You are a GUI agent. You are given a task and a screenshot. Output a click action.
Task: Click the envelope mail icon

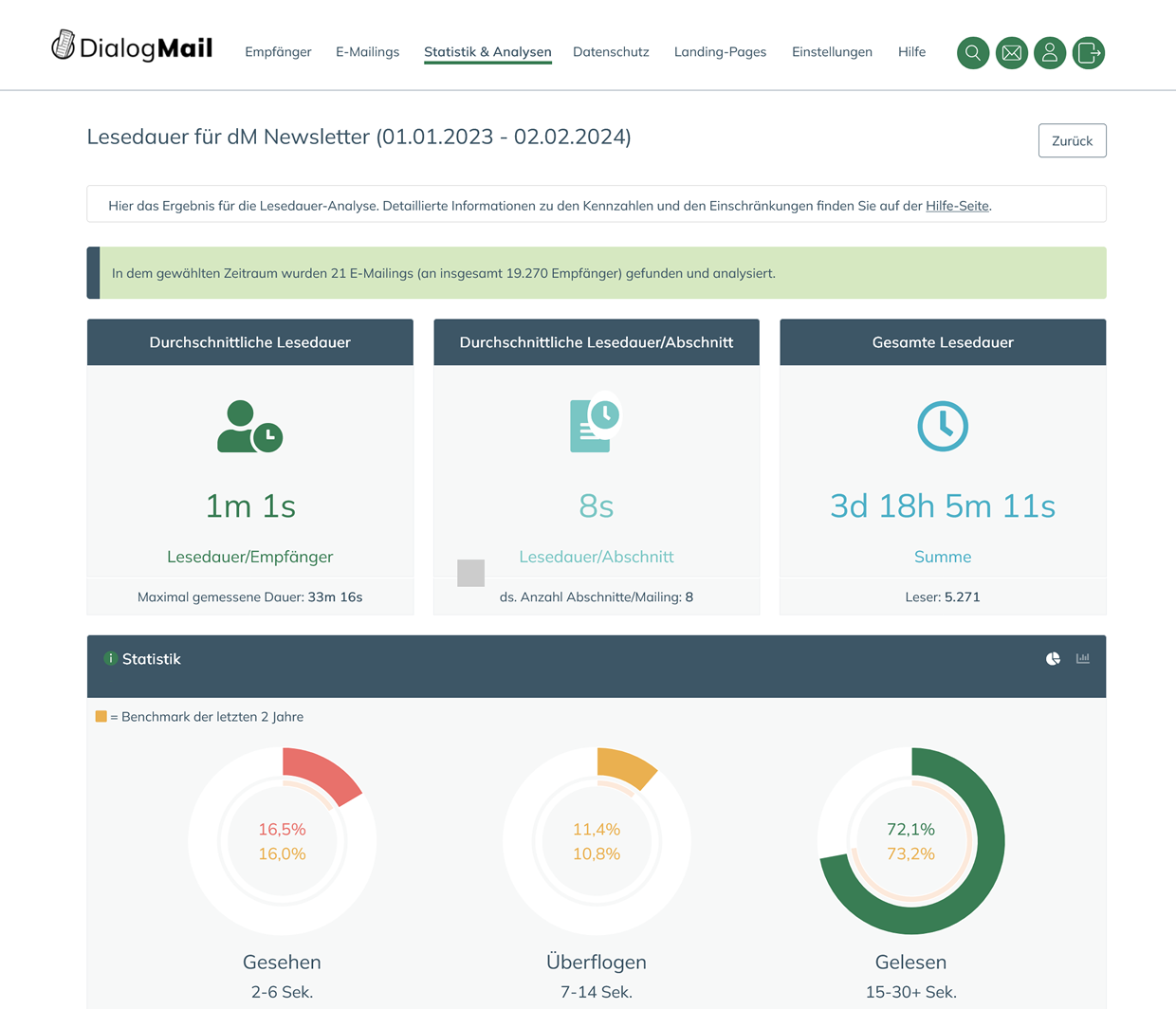click(x=1012, y=53)
